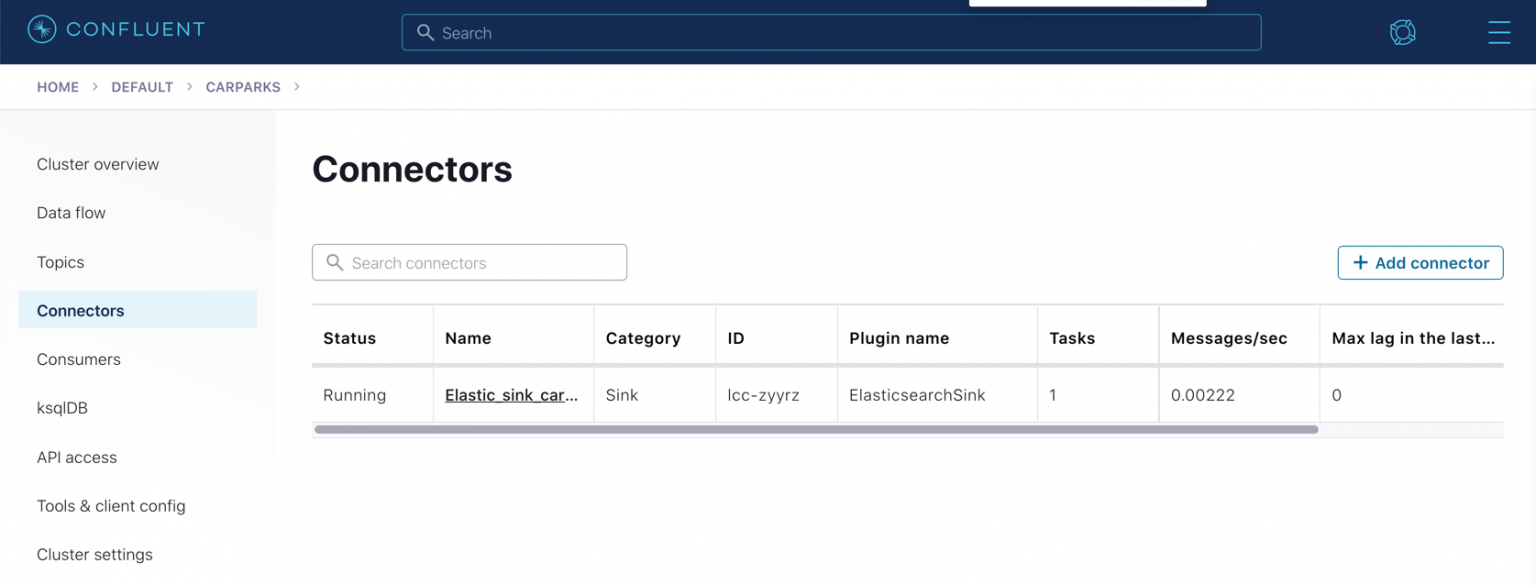
Task: Open Cluster settings
Action: click(94, 554)
